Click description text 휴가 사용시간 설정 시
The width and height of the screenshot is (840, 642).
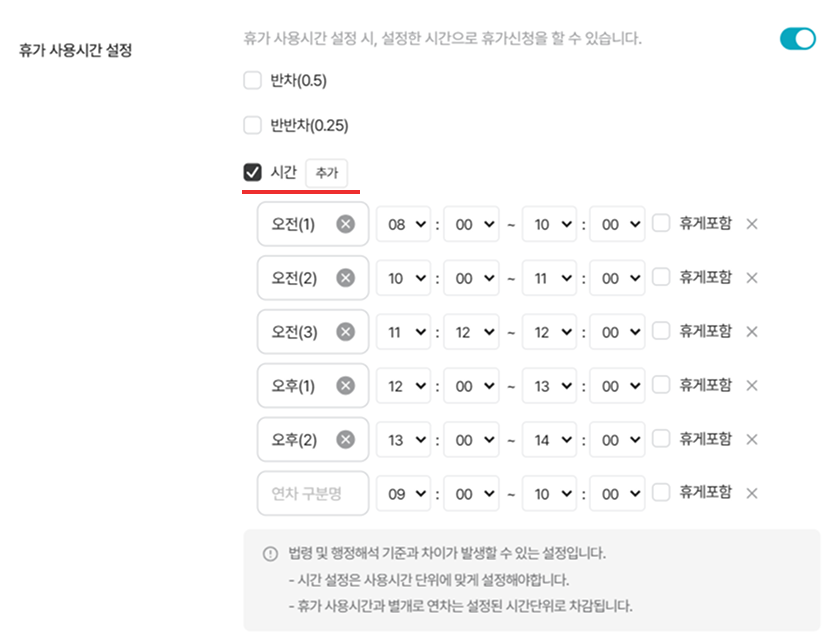click(442, 39)
